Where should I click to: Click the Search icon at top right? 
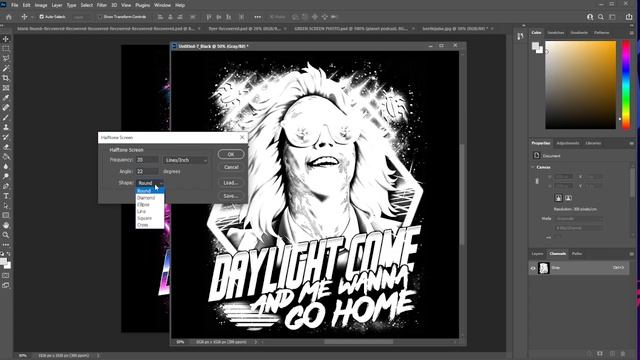(601, 17)
